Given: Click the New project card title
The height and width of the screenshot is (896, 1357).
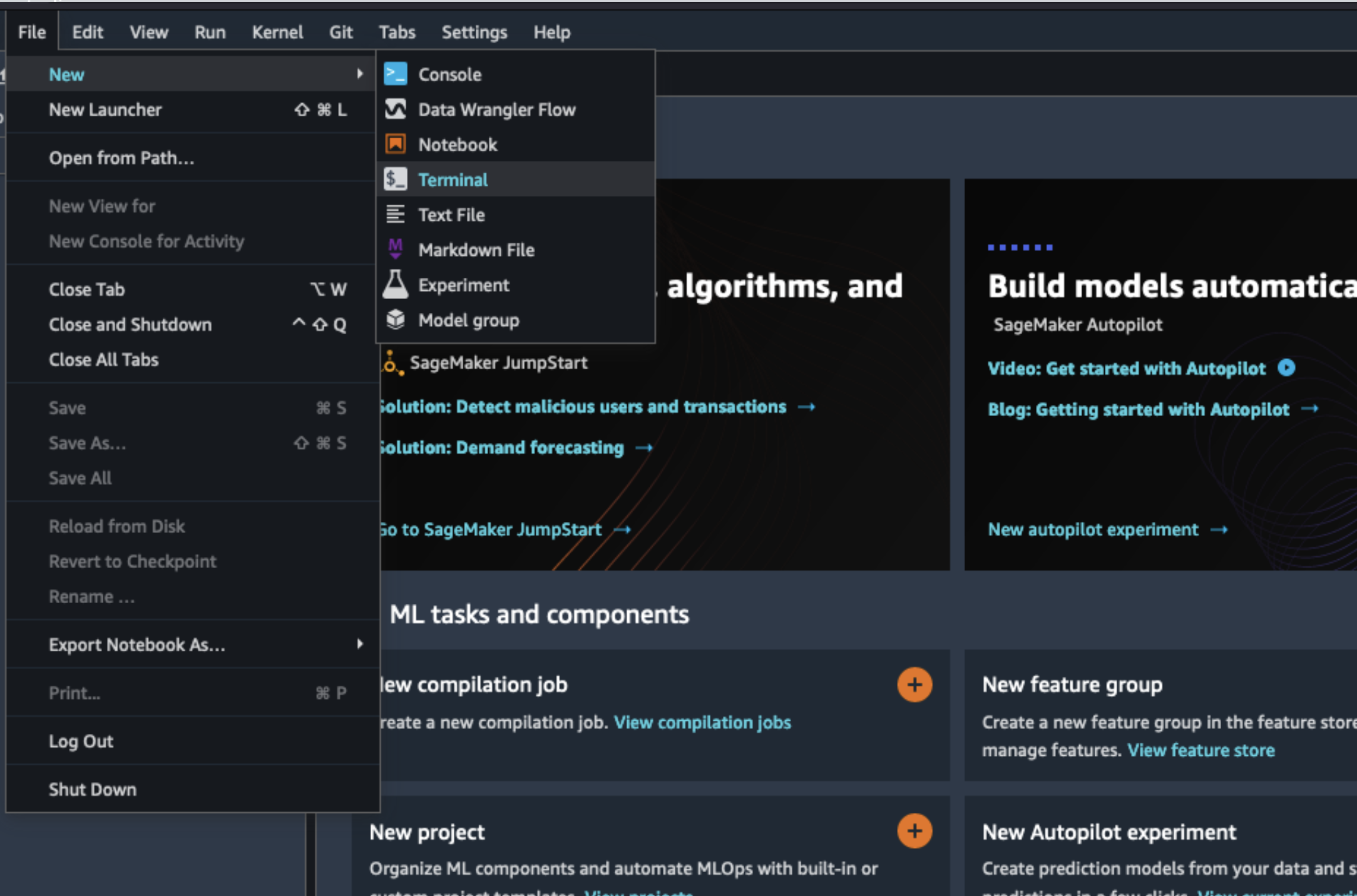Looking at the screenshot, I should click(427, 832).
